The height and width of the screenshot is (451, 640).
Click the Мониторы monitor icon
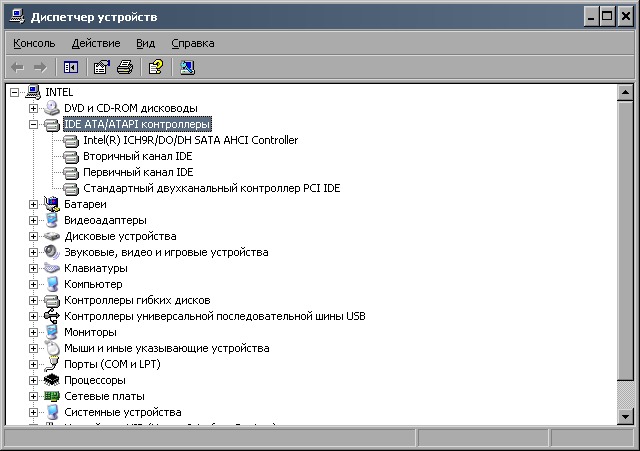(x=52, y=332)
